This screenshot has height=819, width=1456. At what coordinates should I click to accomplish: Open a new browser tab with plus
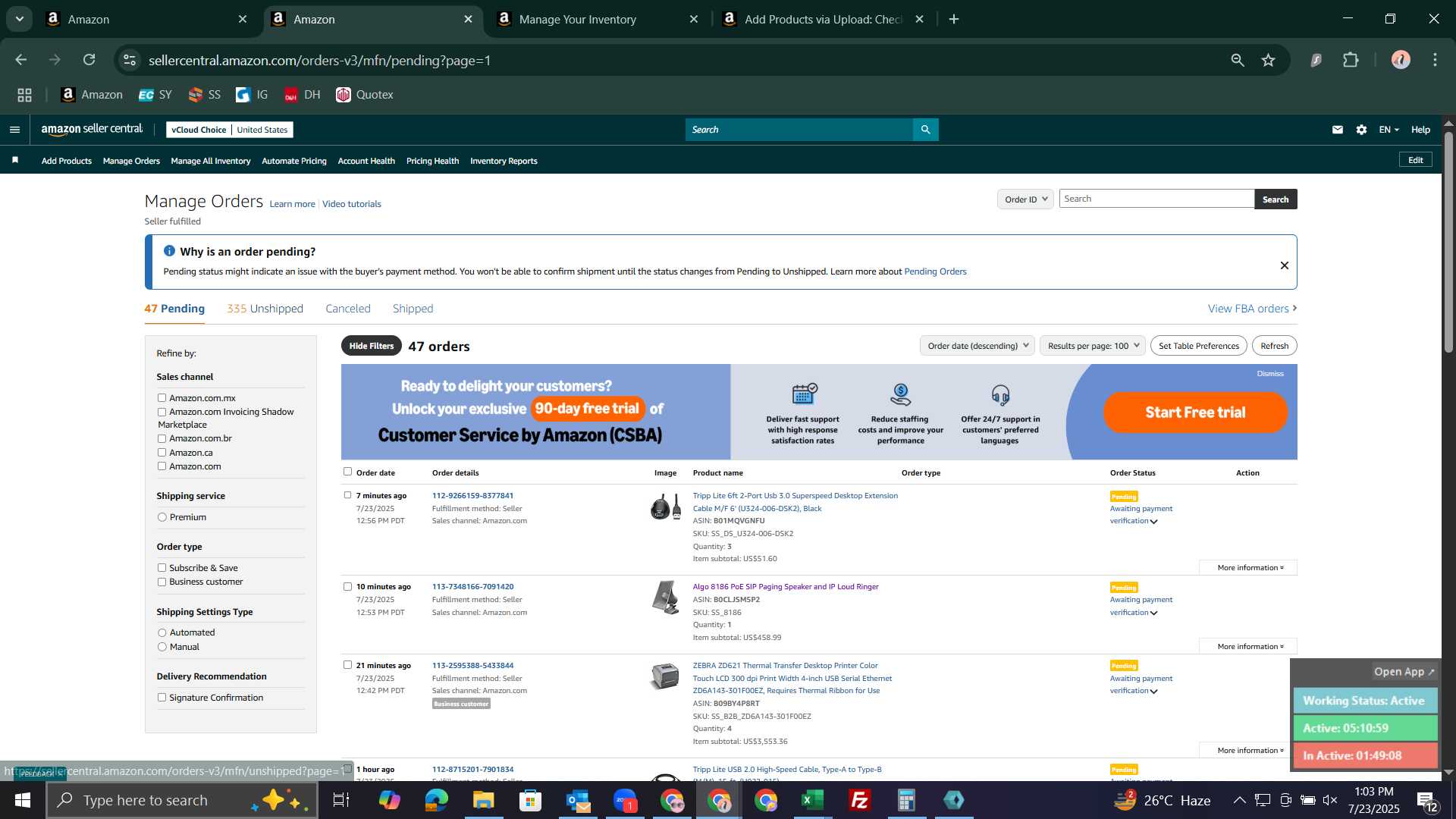(x=954, y=19)
